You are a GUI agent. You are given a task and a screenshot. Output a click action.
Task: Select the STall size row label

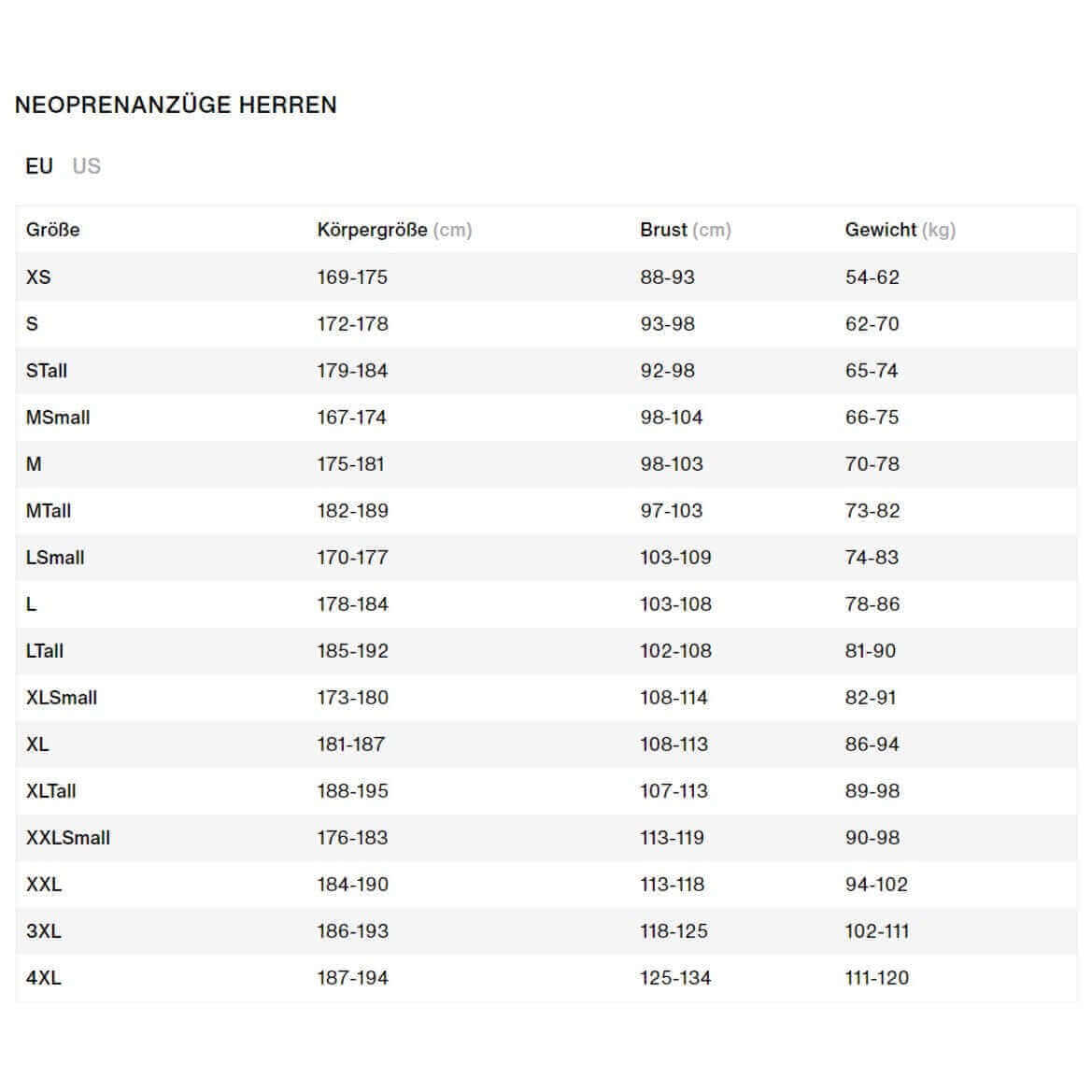(47, 371)
